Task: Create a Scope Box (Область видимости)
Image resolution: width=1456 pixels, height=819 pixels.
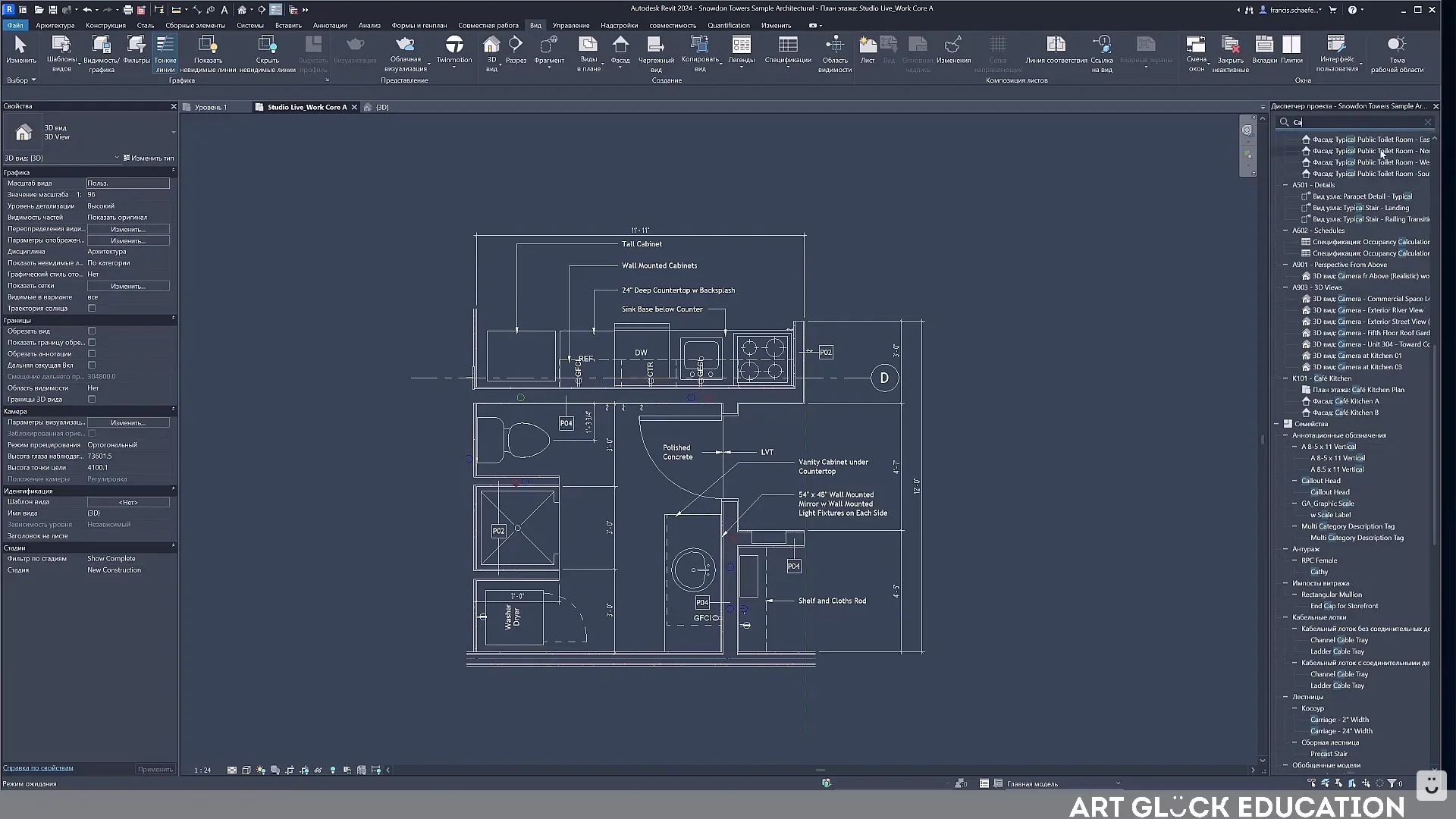Action: tap(835, 53)
